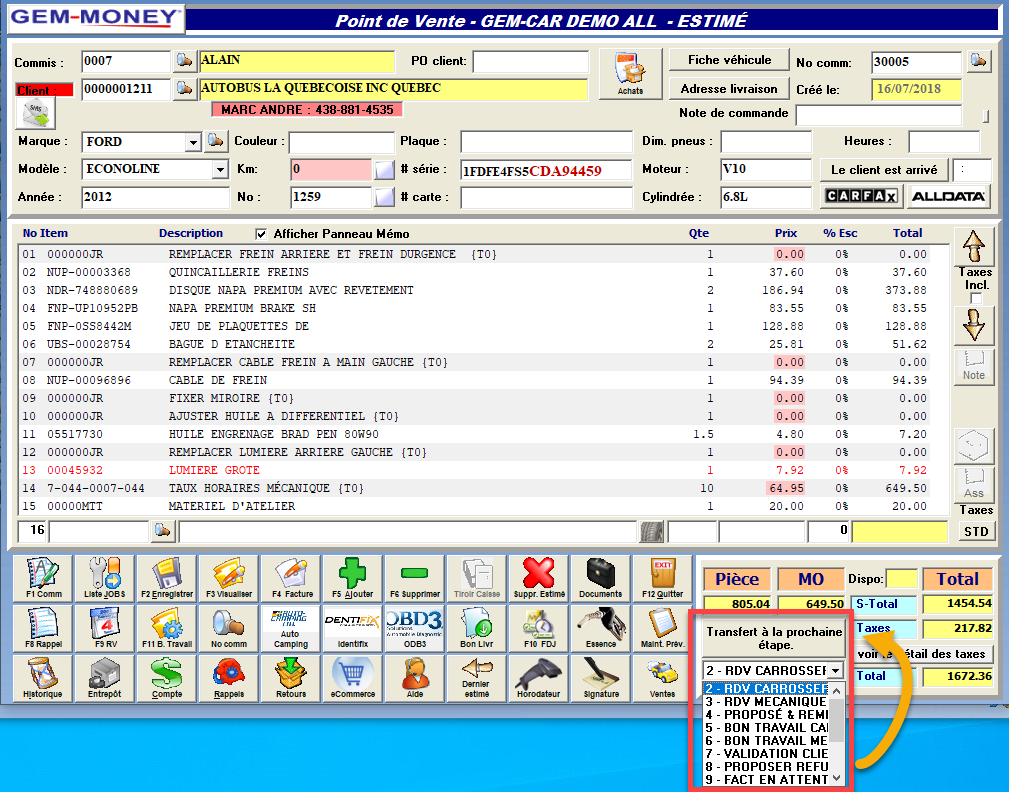Open the Compte dollar icon

[167, 678]
